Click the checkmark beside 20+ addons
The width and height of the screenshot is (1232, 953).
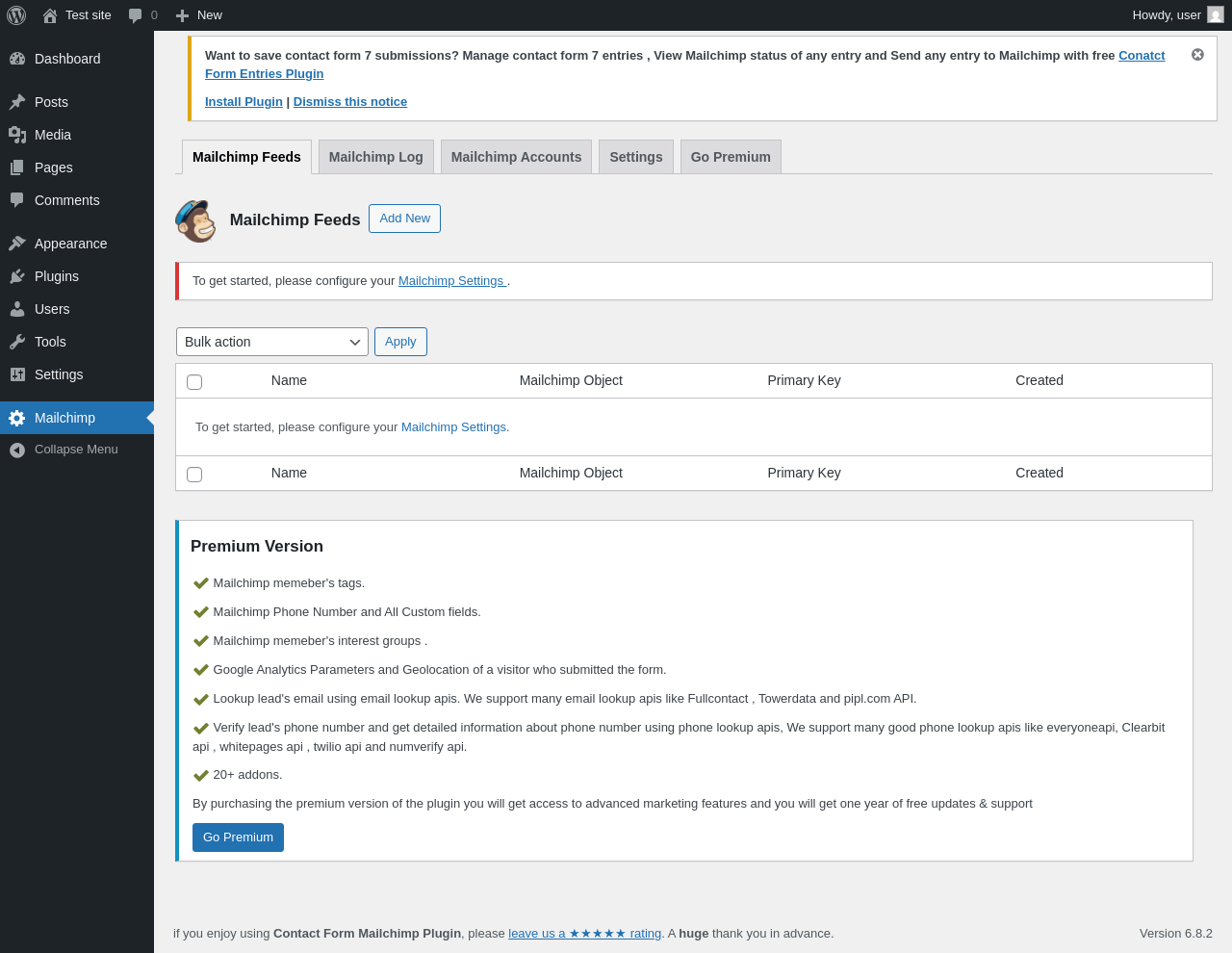pos(201,776)
